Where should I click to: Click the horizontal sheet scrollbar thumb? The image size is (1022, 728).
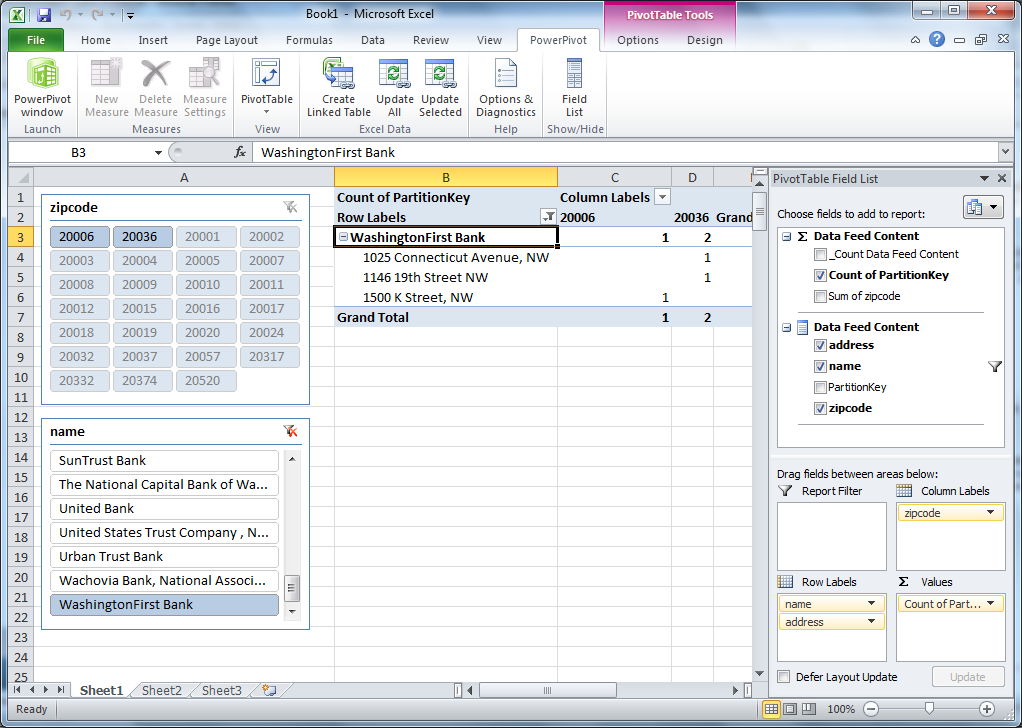point(548,690)
